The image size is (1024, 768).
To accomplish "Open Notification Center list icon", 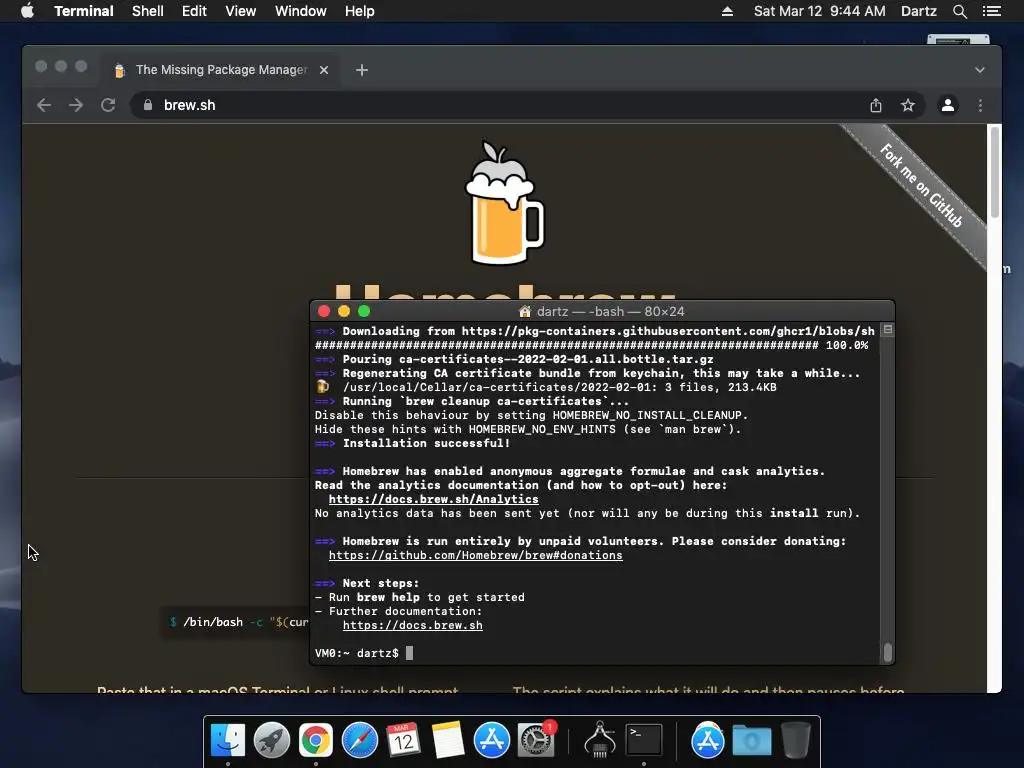I will [x=991, y=11].
